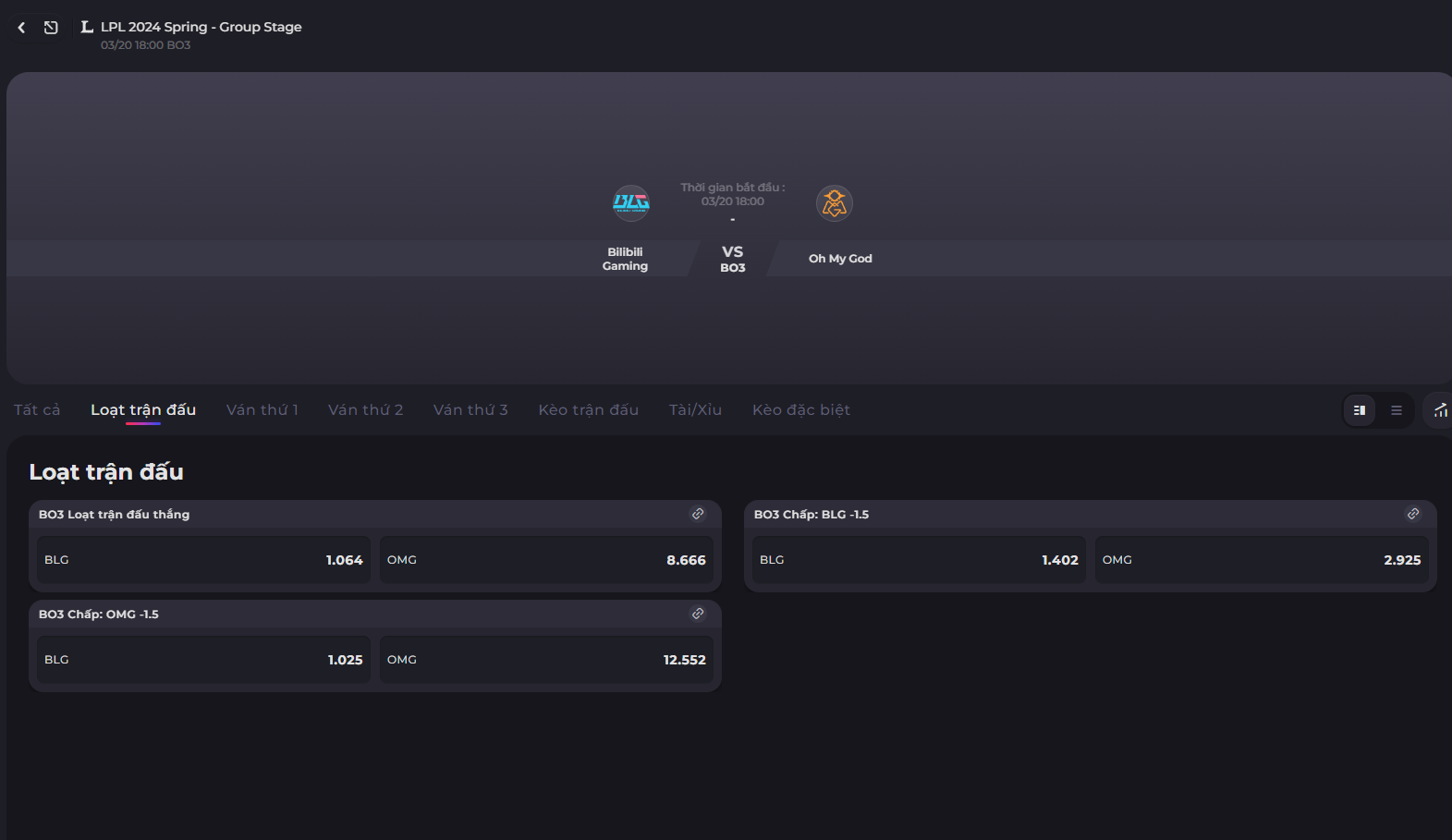Switch to Ván thứ 3 tab

click(470, 409)
